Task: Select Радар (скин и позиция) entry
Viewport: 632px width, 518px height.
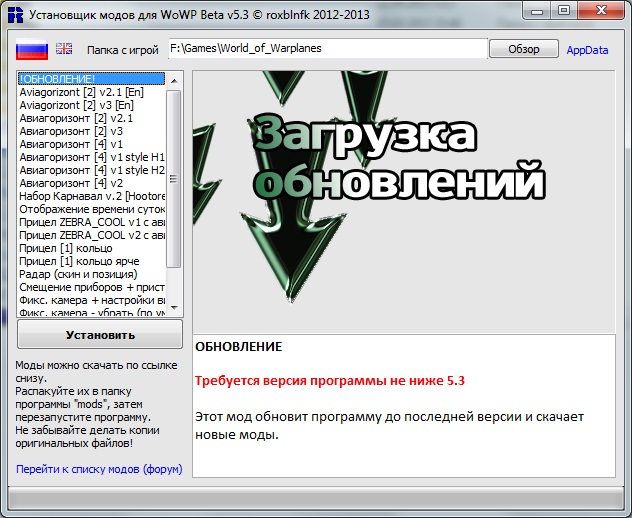Action: (91, 274)
